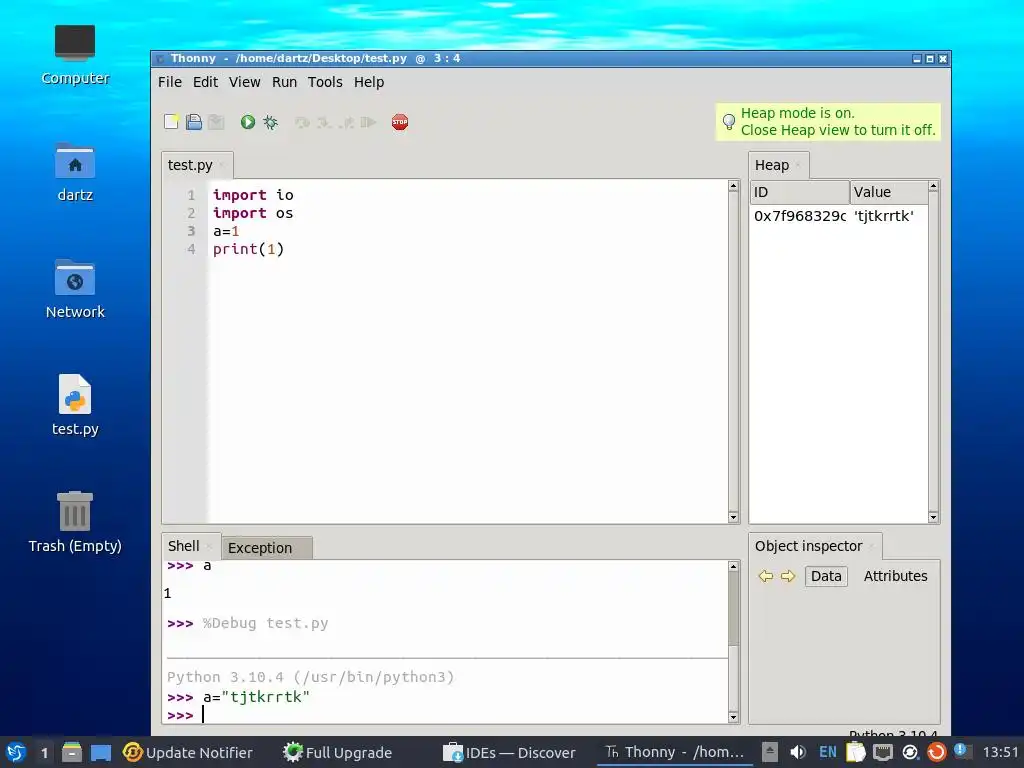The width and height of the screenshot is (1024, 768).
Task: Select heap value 'tjtkrrtk'
Action: pyautogui.click(x=884, y=216)
